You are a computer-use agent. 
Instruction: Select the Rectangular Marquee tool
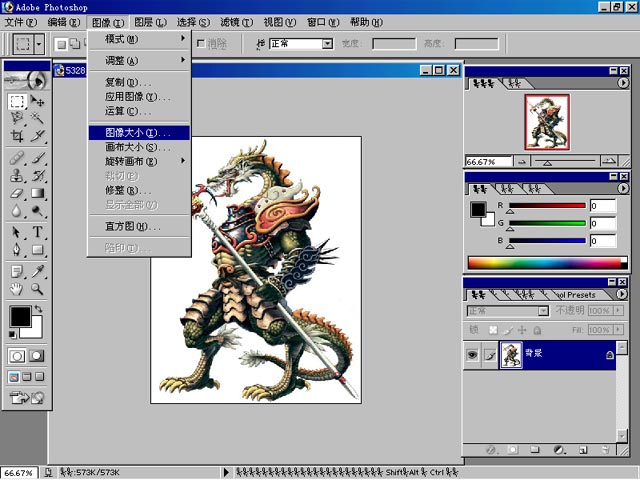pos(17,101)
